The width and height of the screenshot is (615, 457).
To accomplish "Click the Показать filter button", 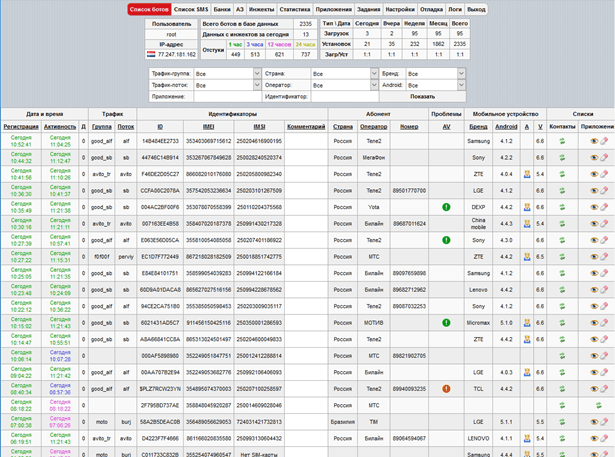I will coord(422,96).
